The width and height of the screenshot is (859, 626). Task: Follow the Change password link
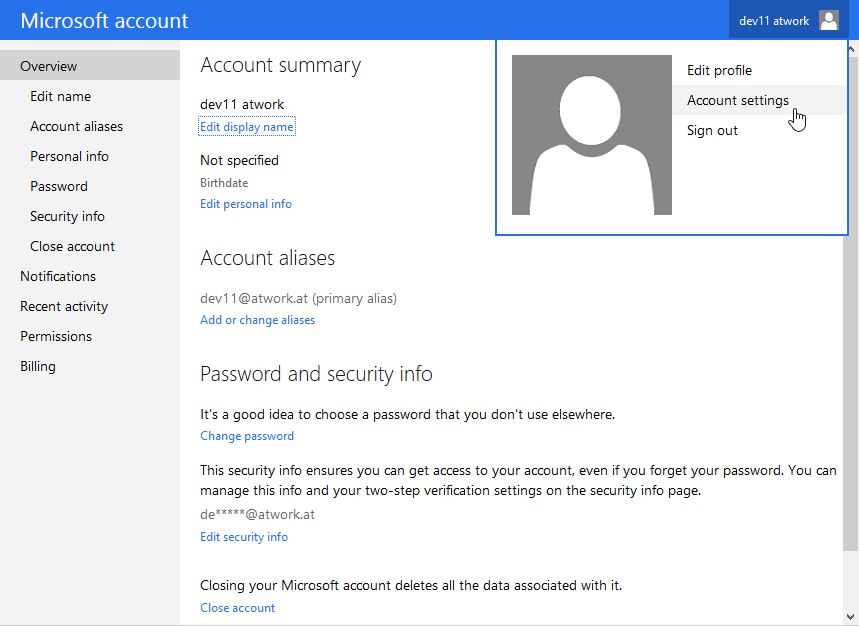247,436
